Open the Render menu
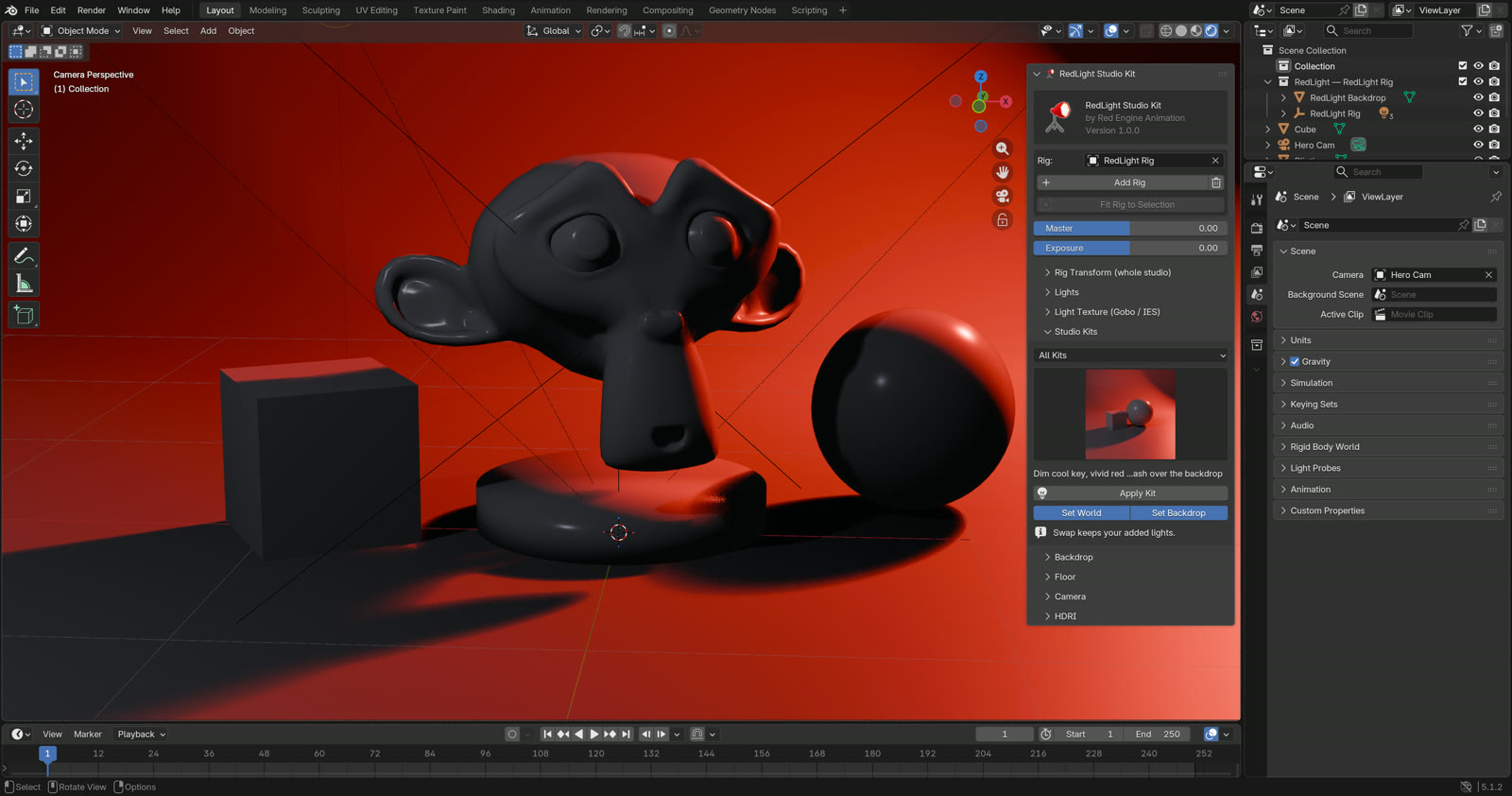Screen dimensions: 1512x796 [92, 10]
